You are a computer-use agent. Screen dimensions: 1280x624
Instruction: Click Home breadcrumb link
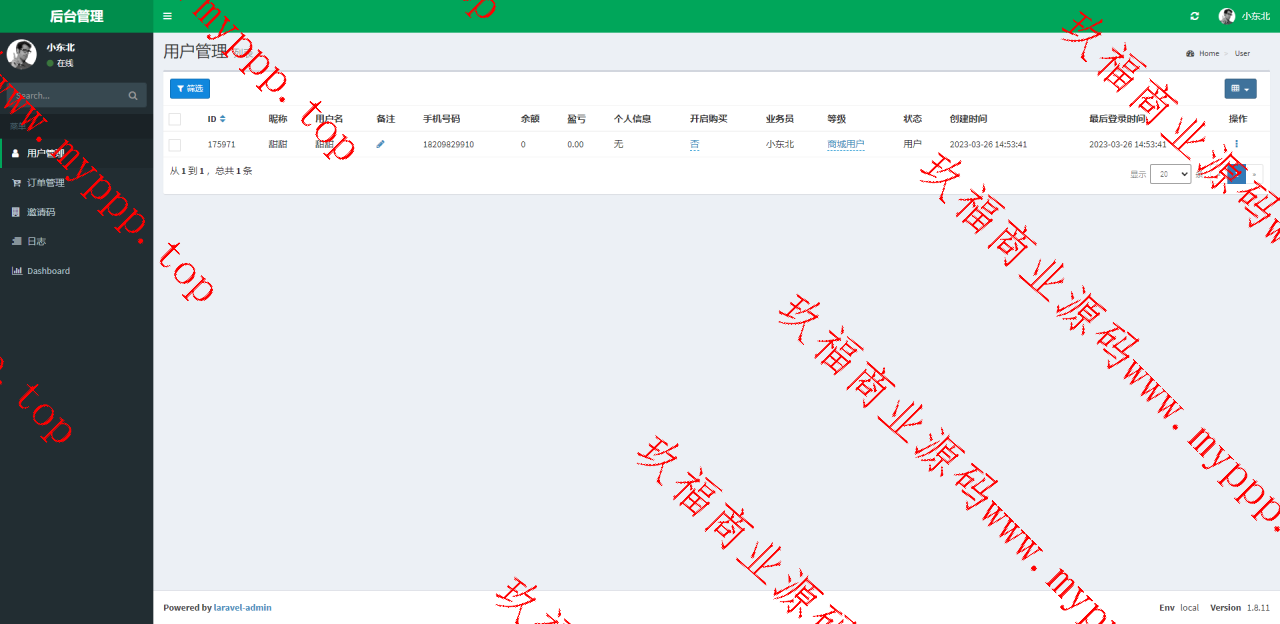tap(1209, 53)
